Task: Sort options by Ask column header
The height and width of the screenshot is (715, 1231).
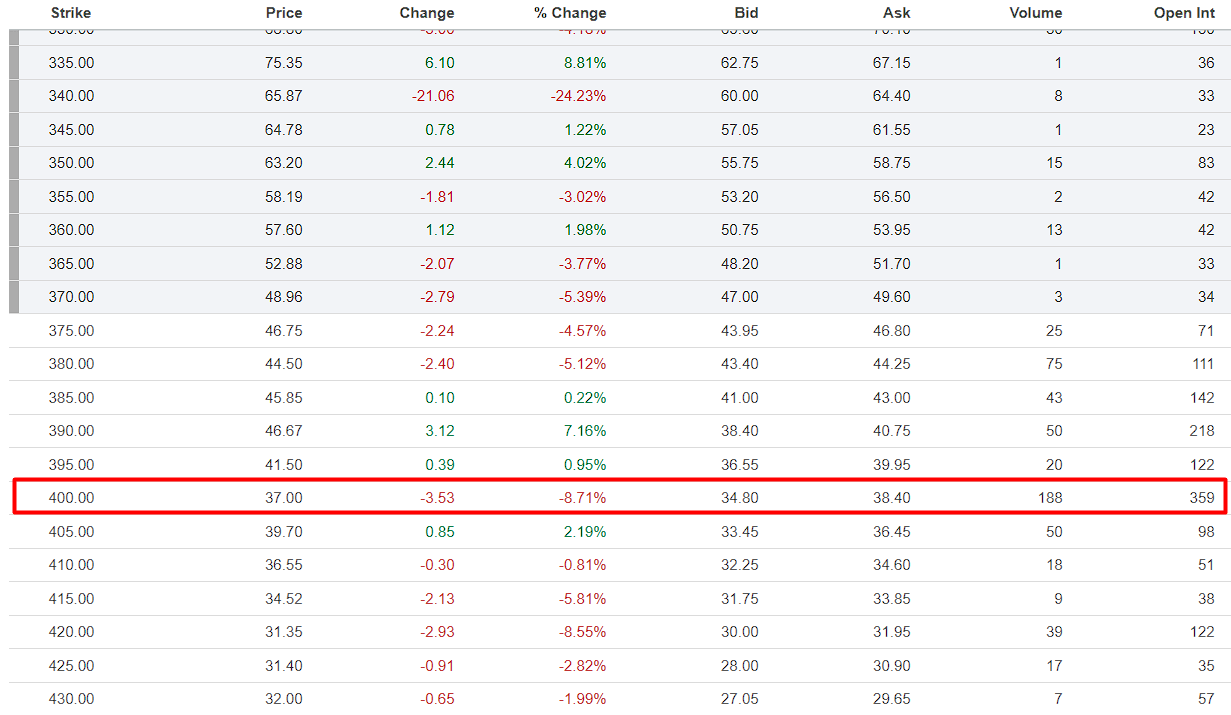Action: [x=897, y=13]
